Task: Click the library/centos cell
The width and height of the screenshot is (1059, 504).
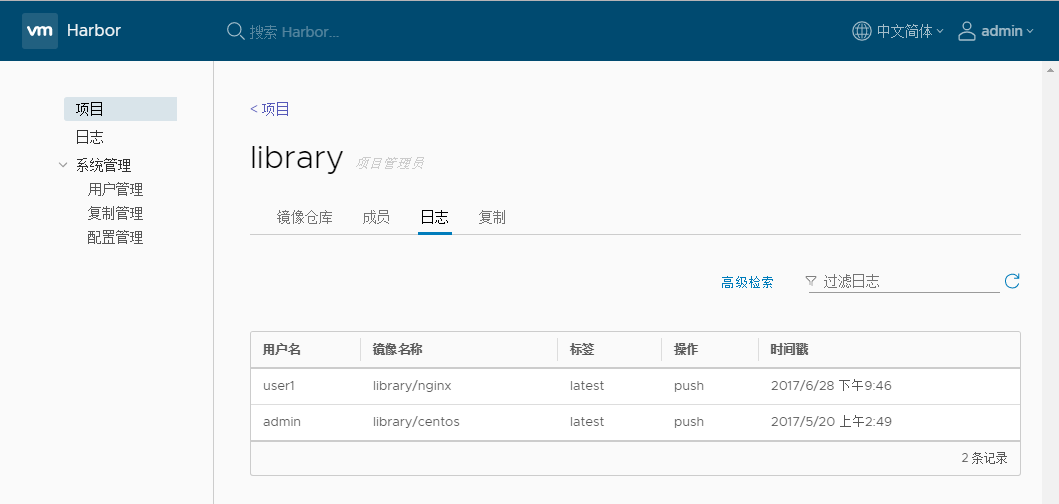Action: [416, 422]
